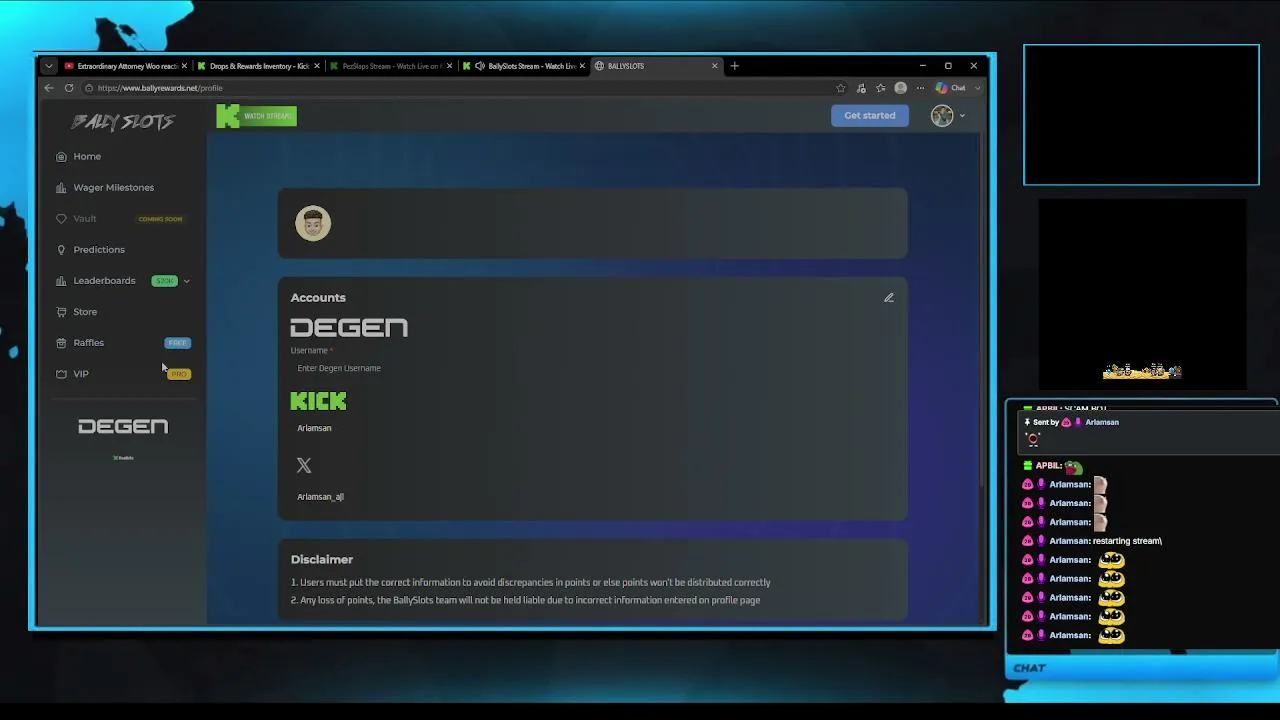Screen dimensions: 1280x720
Task: Click the bookmark star icon in address bar
Action: tap(840, 88)
